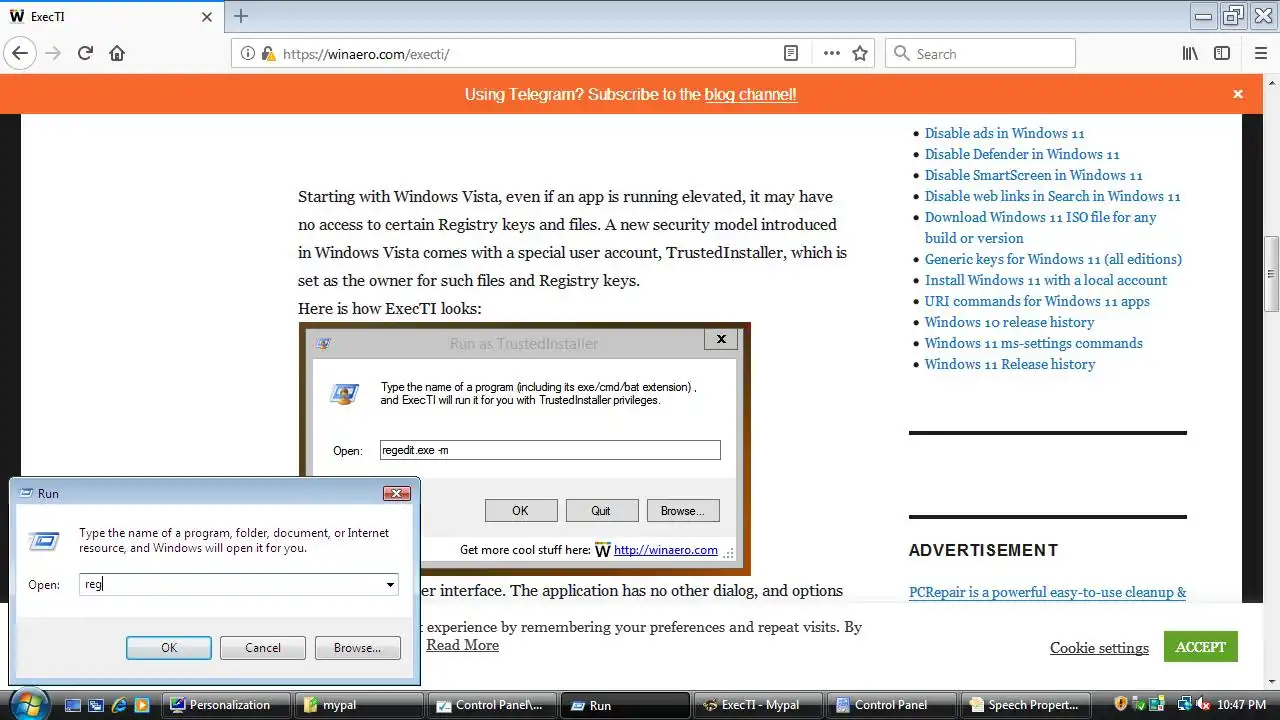Viewport: 1280px width, 720px height.
Task: Open Disable ads in Windows 11 link
Action: click(1004, 133)
